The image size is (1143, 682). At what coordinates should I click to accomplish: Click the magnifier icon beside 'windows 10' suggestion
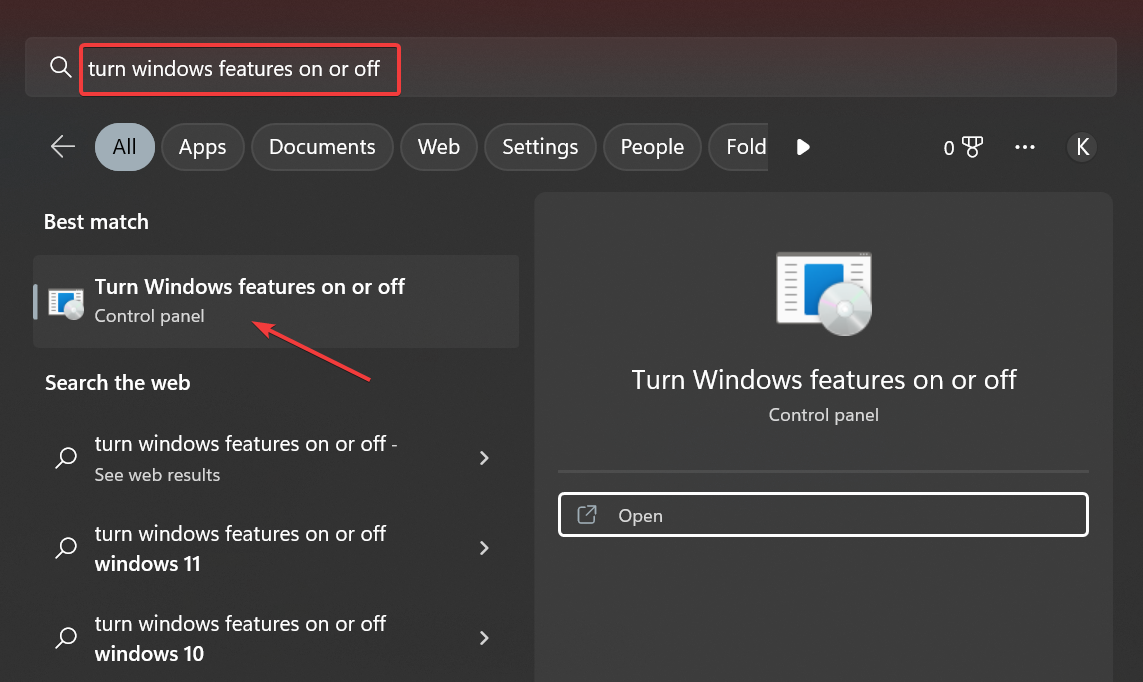coord(66,638)
